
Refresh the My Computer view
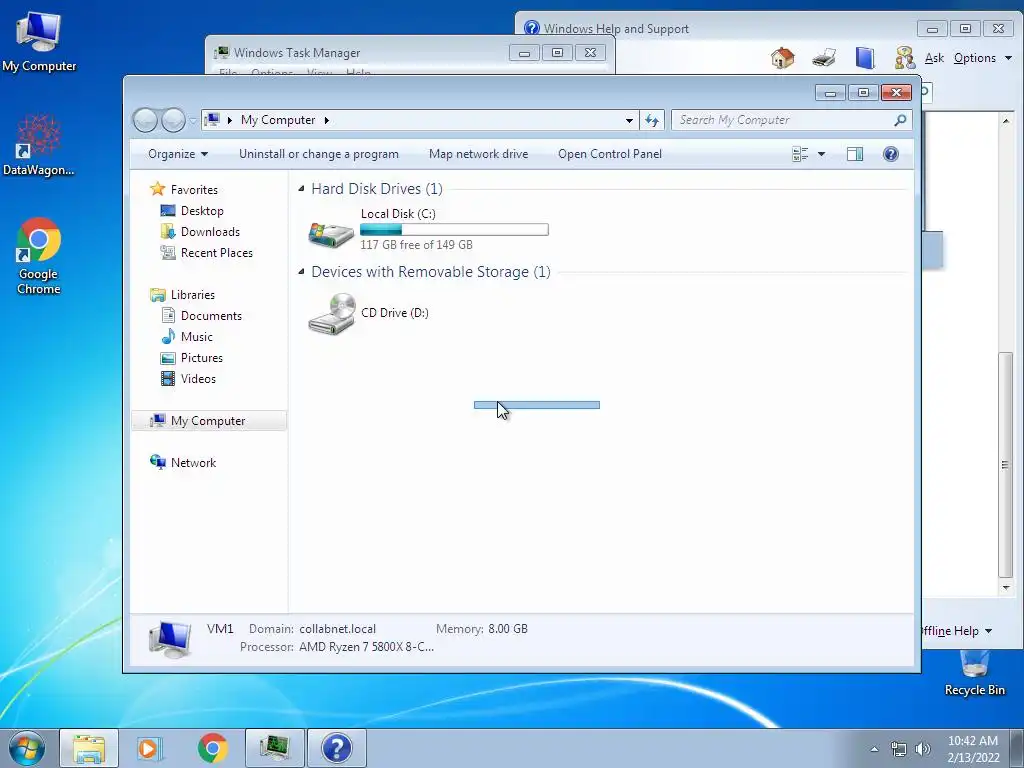click(x=652, y=120)
